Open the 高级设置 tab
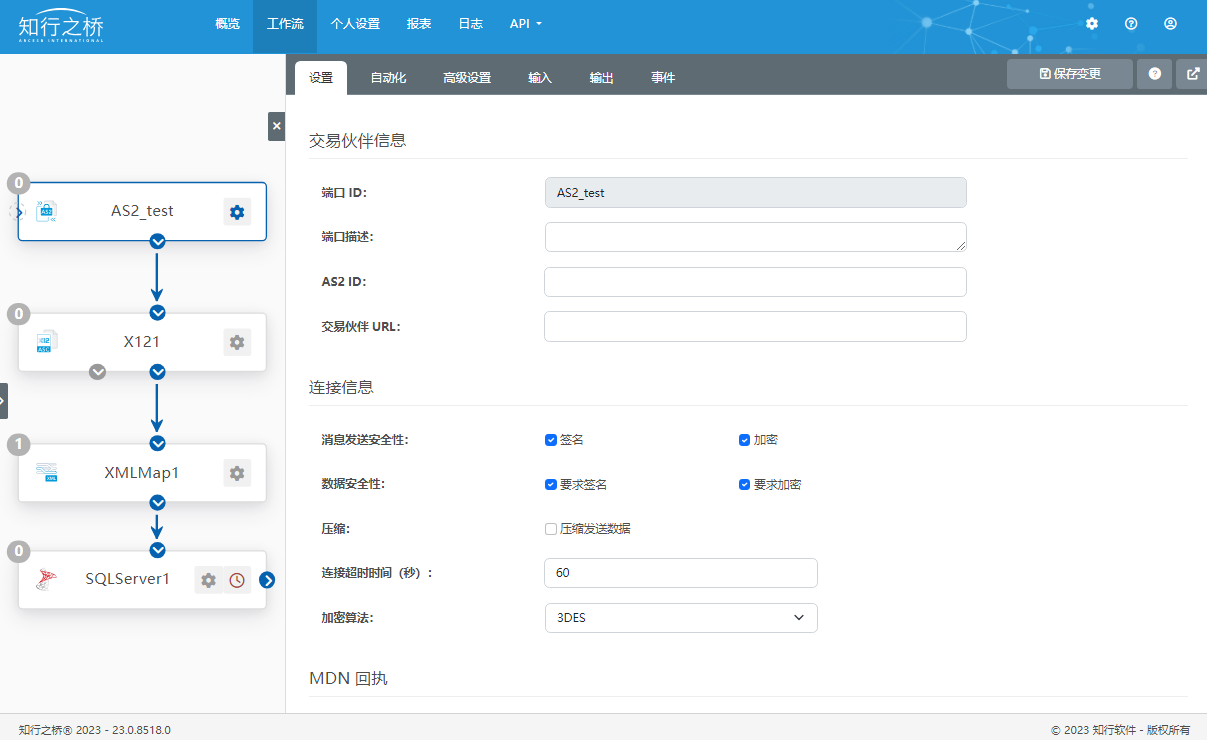1207x740 pixels. point(467,78)
